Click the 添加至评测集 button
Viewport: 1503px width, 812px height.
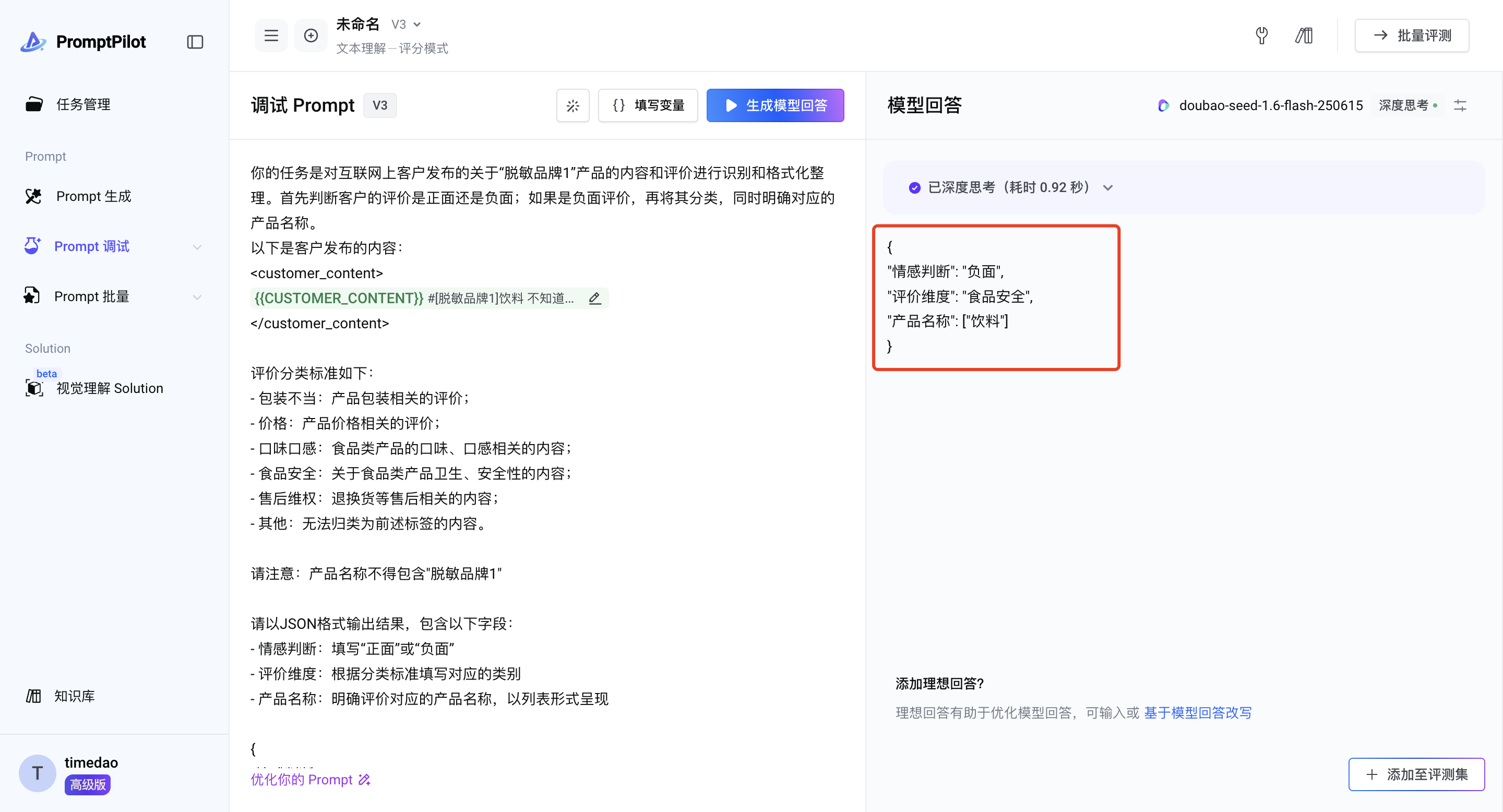coord(1416,774)
